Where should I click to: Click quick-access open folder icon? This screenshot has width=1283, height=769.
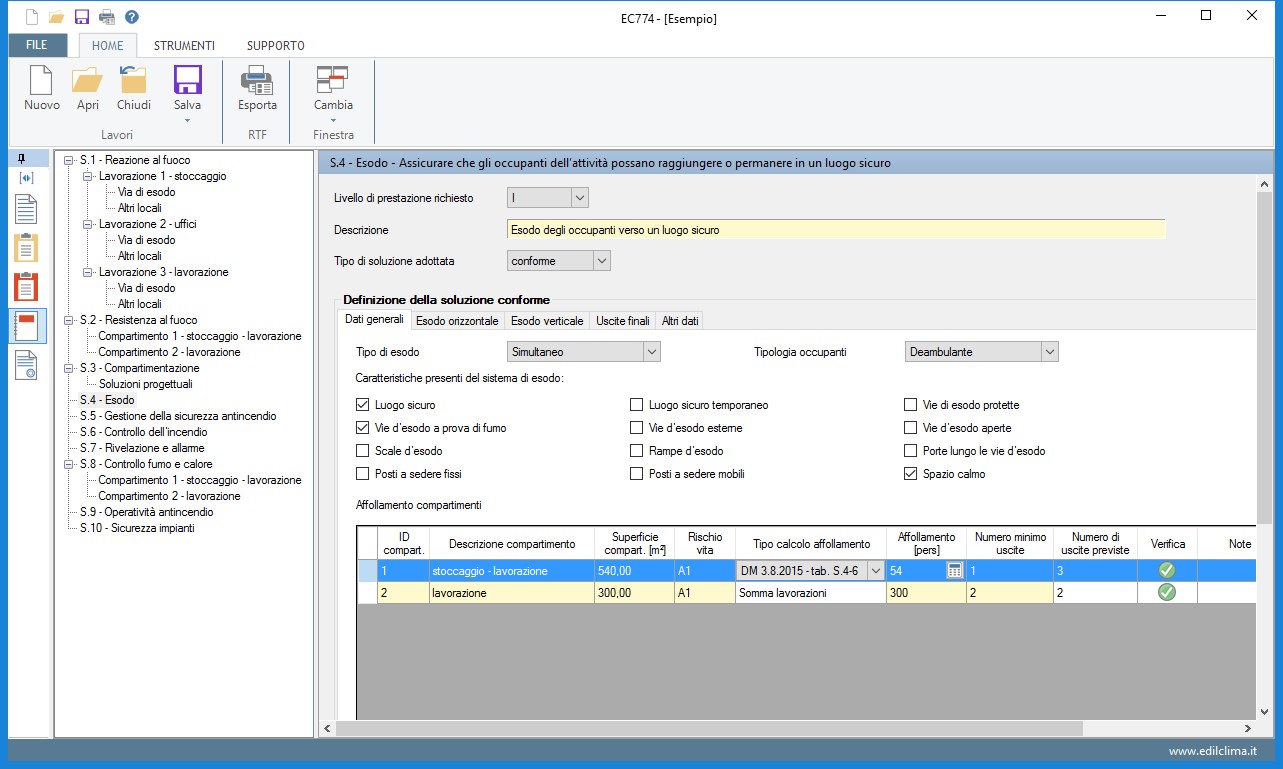coord(57,17)
